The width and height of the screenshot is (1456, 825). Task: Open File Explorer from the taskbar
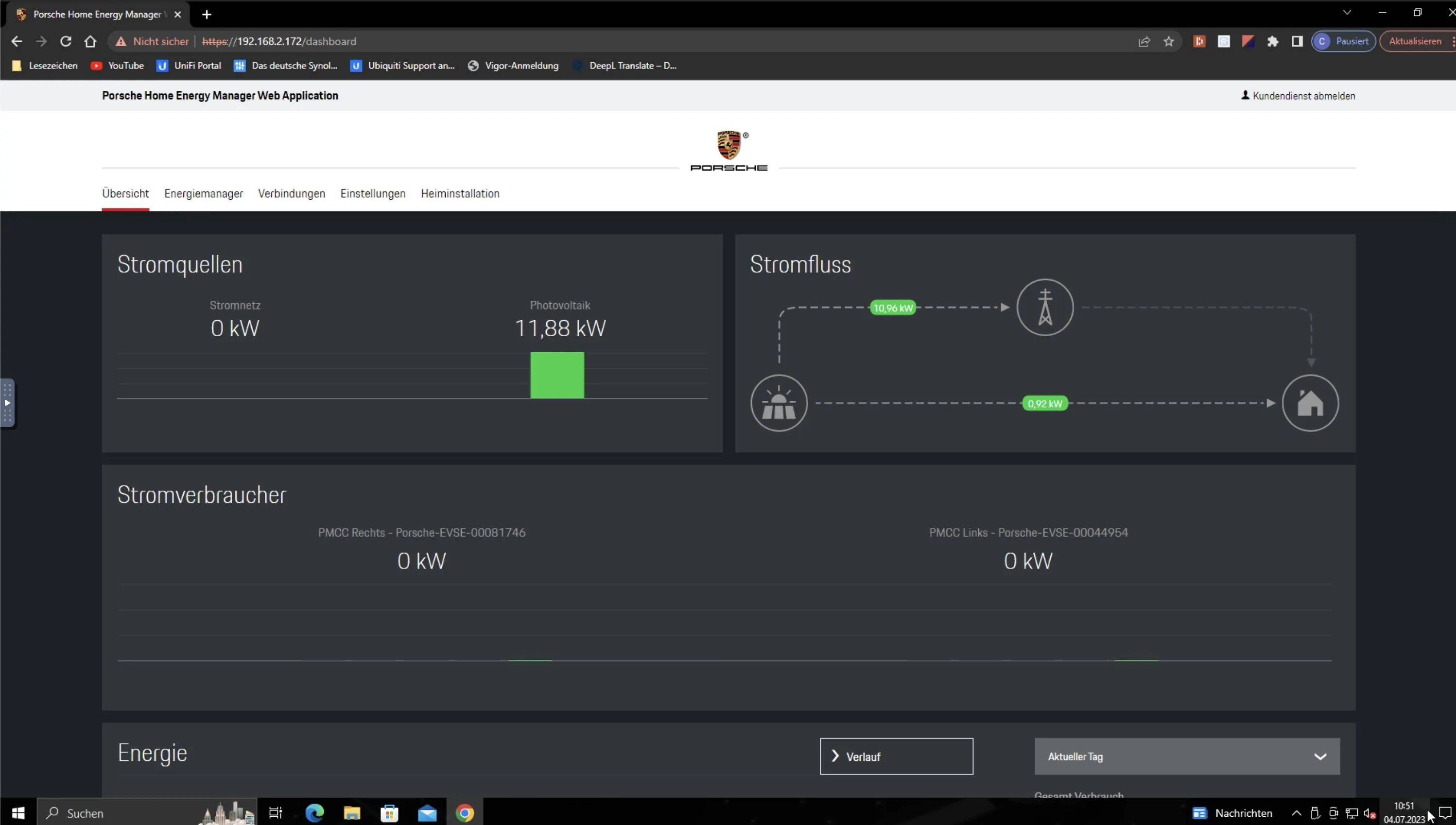click(352, 813)
